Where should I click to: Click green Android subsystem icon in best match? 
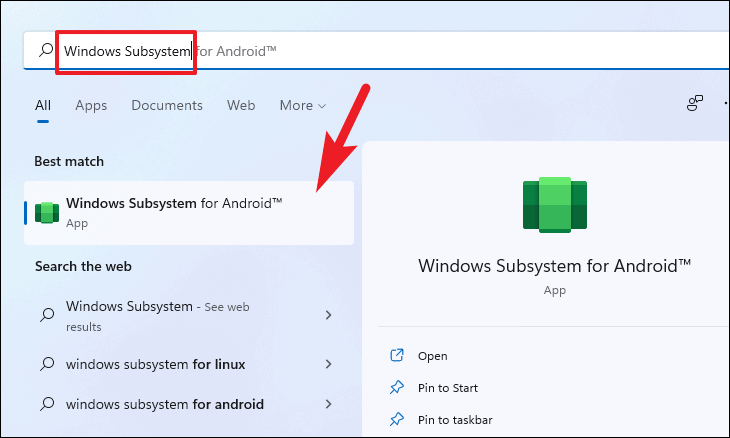(47, 213)
